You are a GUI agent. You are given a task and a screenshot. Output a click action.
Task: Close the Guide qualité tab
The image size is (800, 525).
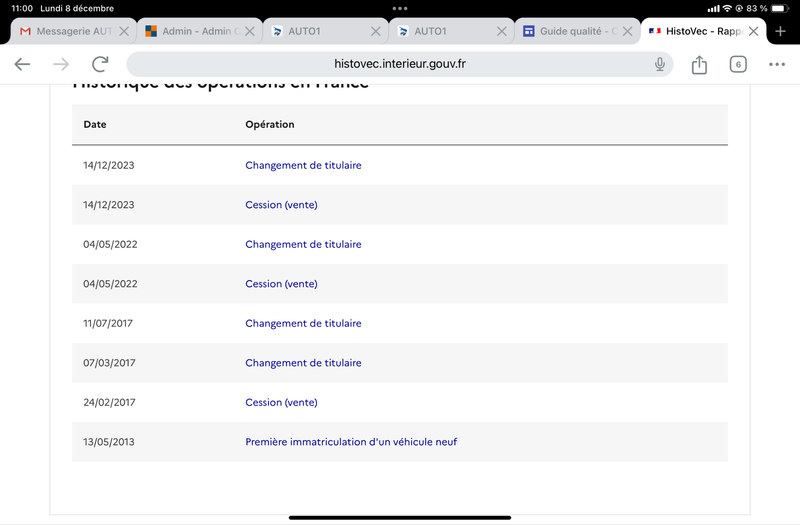pyautogui.click(x=624, y=31)
